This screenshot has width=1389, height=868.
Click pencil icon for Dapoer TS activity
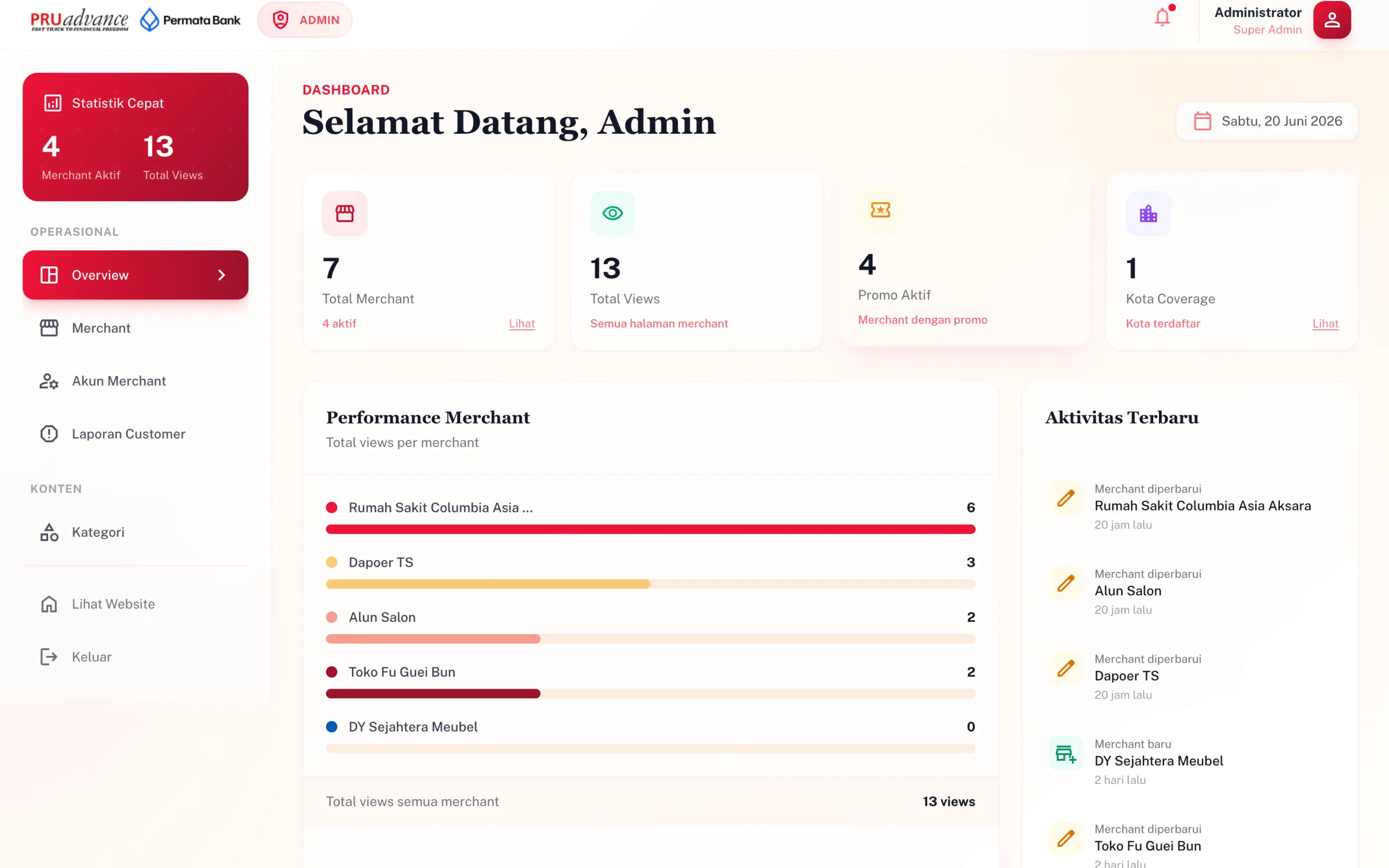(1066, 668)
